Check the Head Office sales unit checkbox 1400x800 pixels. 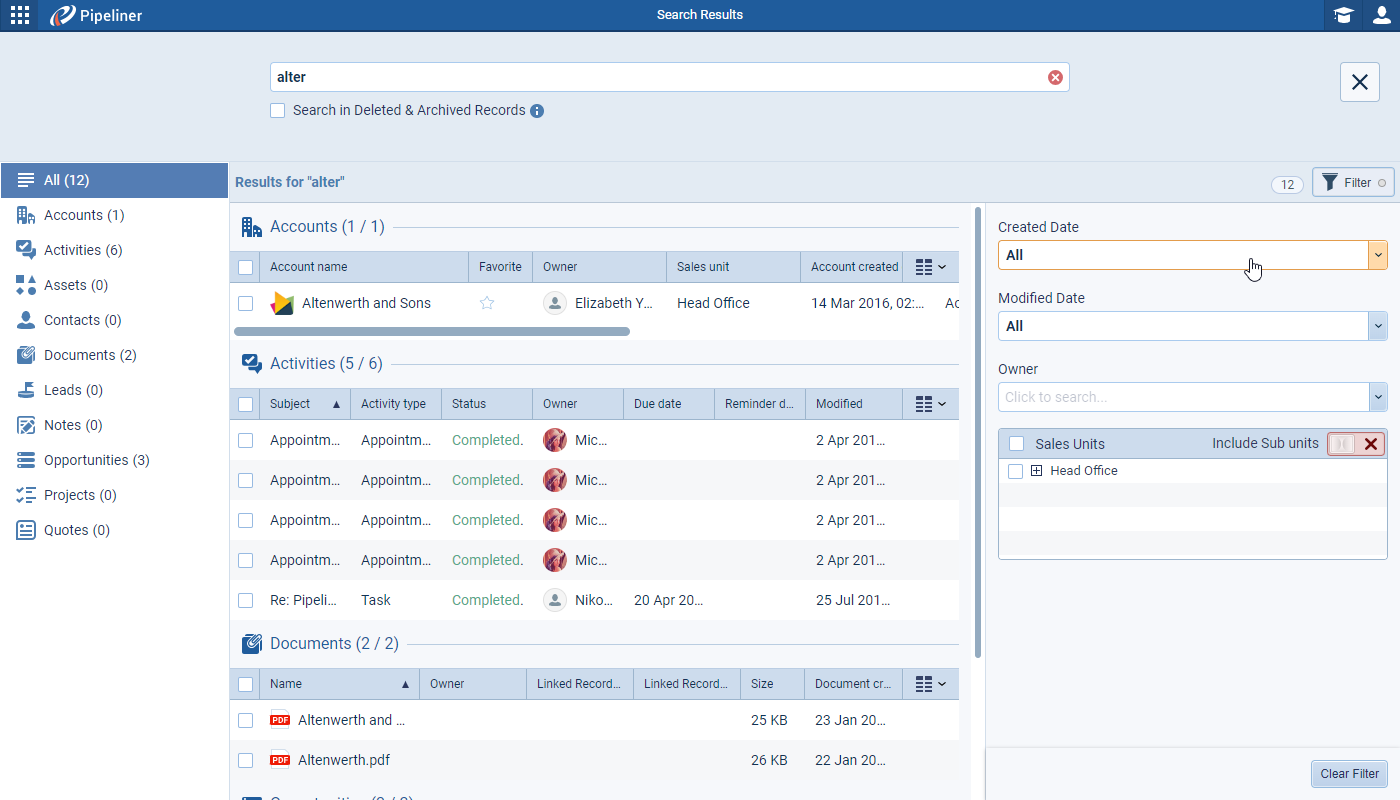click(x=1016, y=471)
